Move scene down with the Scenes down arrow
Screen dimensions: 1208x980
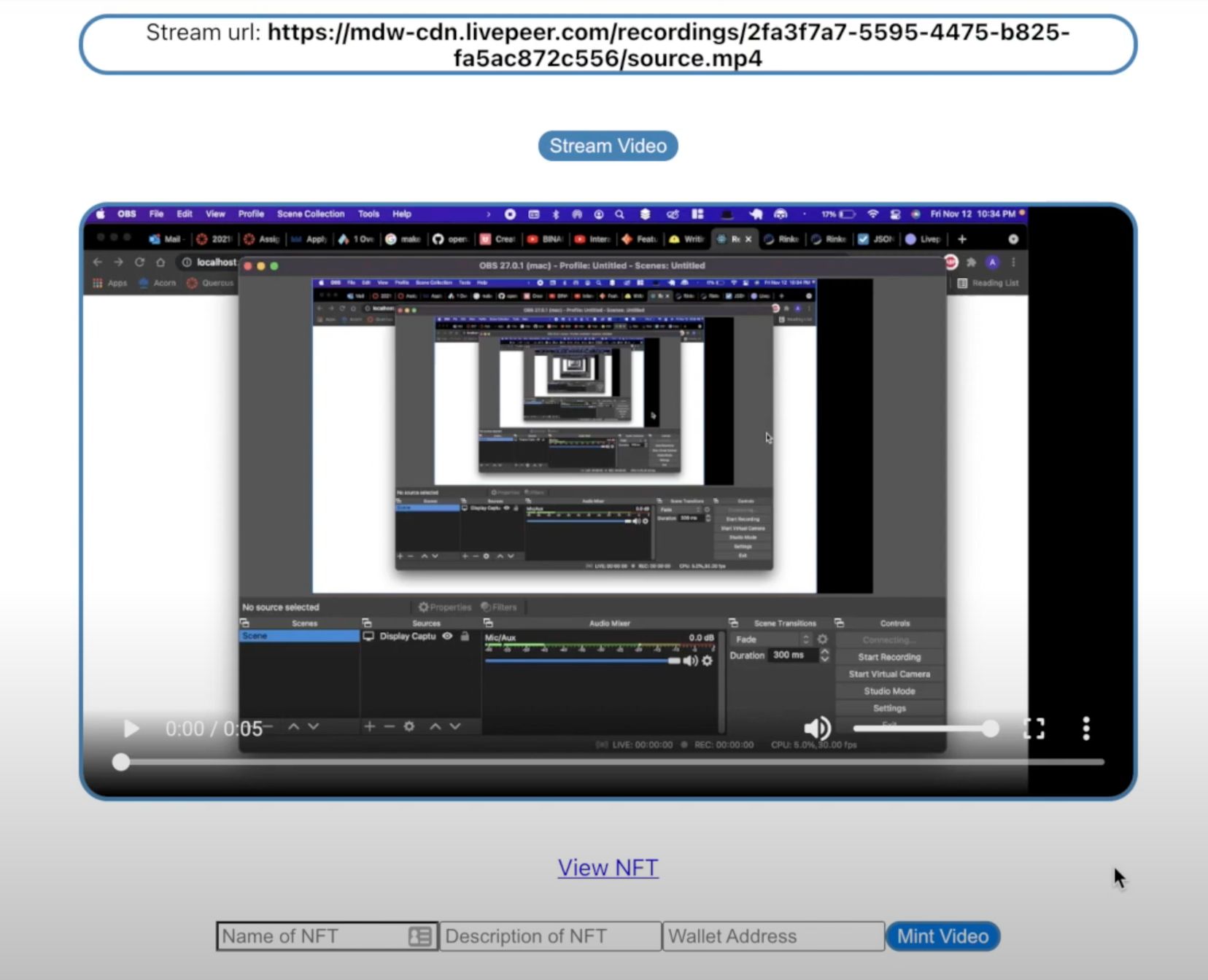(314, 726)
